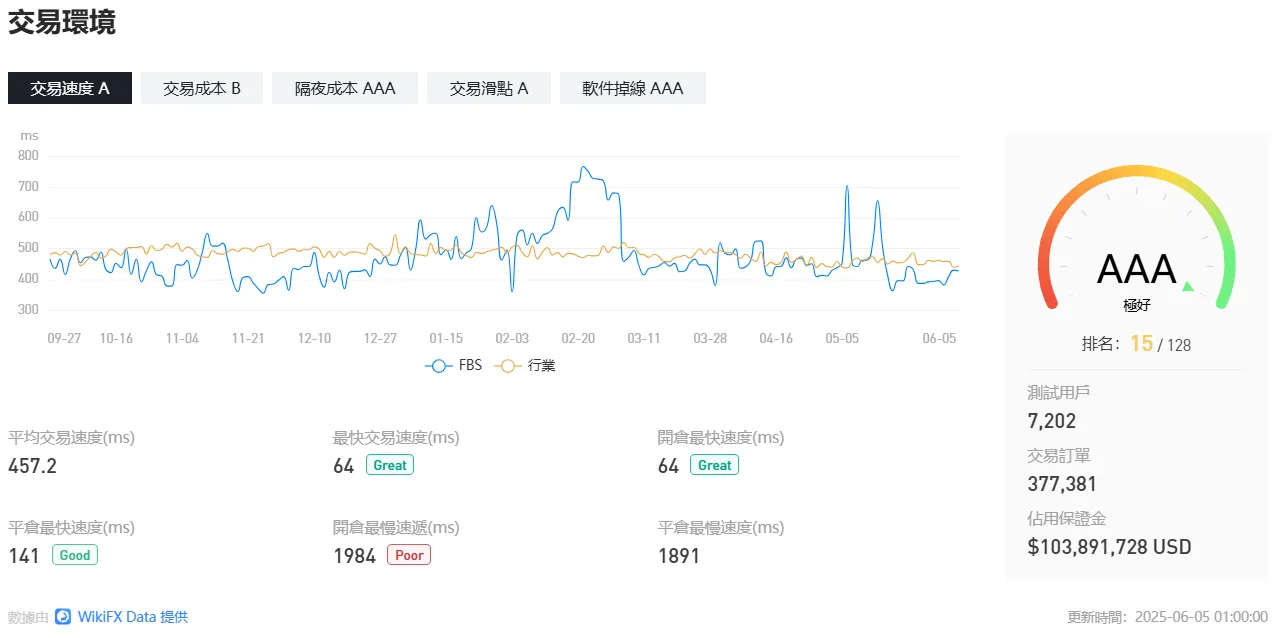Click the 測試用戶 value 7,202
The width and height of the screenshot is (1282, 638).
(1052, 421)
